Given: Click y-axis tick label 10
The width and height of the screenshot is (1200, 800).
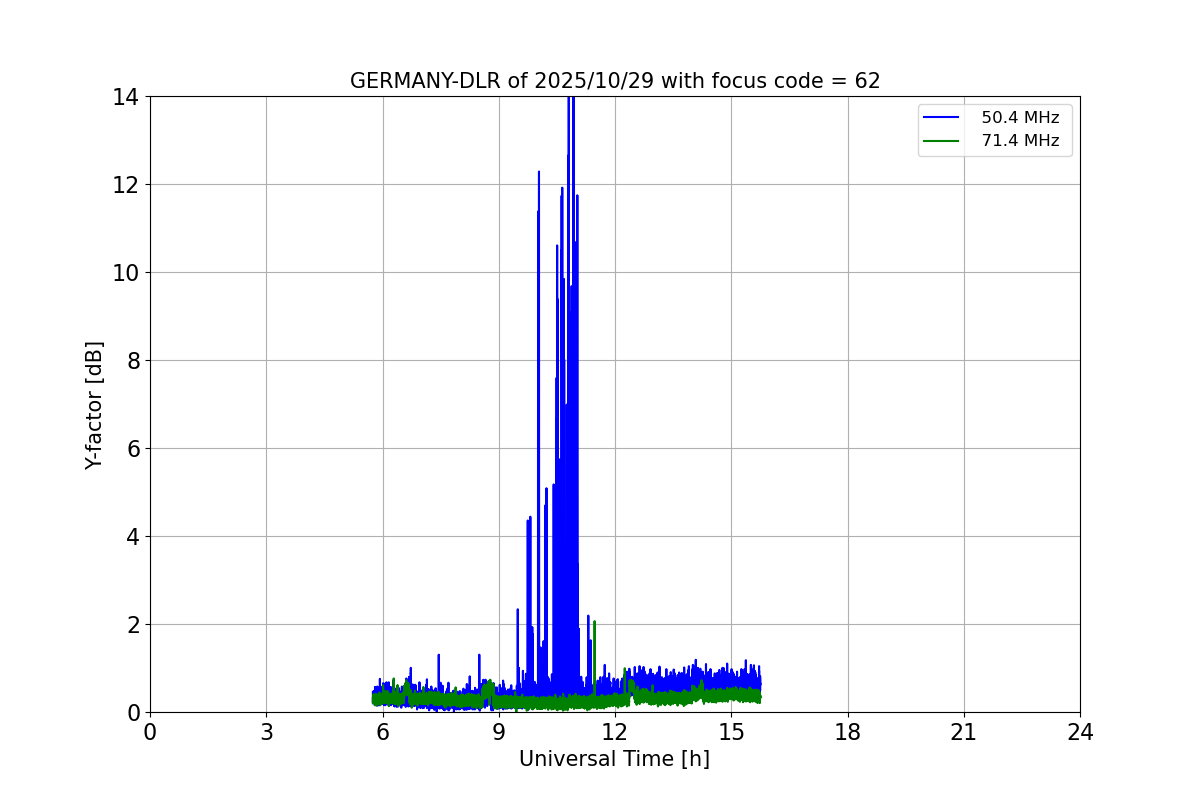Looking at the screenshot, I should pos(126,273).
